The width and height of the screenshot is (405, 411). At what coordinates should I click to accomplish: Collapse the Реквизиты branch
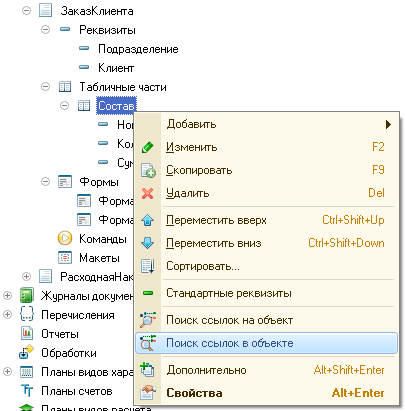coord(45,30)
